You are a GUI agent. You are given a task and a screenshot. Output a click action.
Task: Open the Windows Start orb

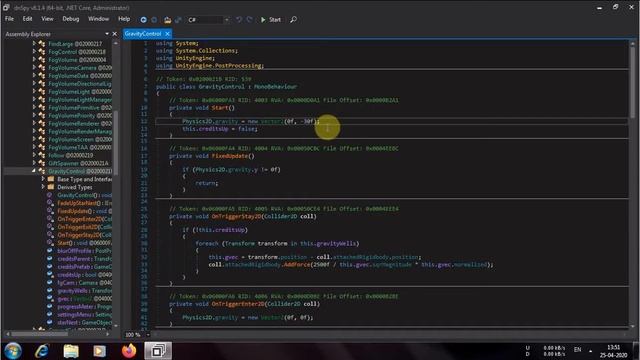[13, 351]
